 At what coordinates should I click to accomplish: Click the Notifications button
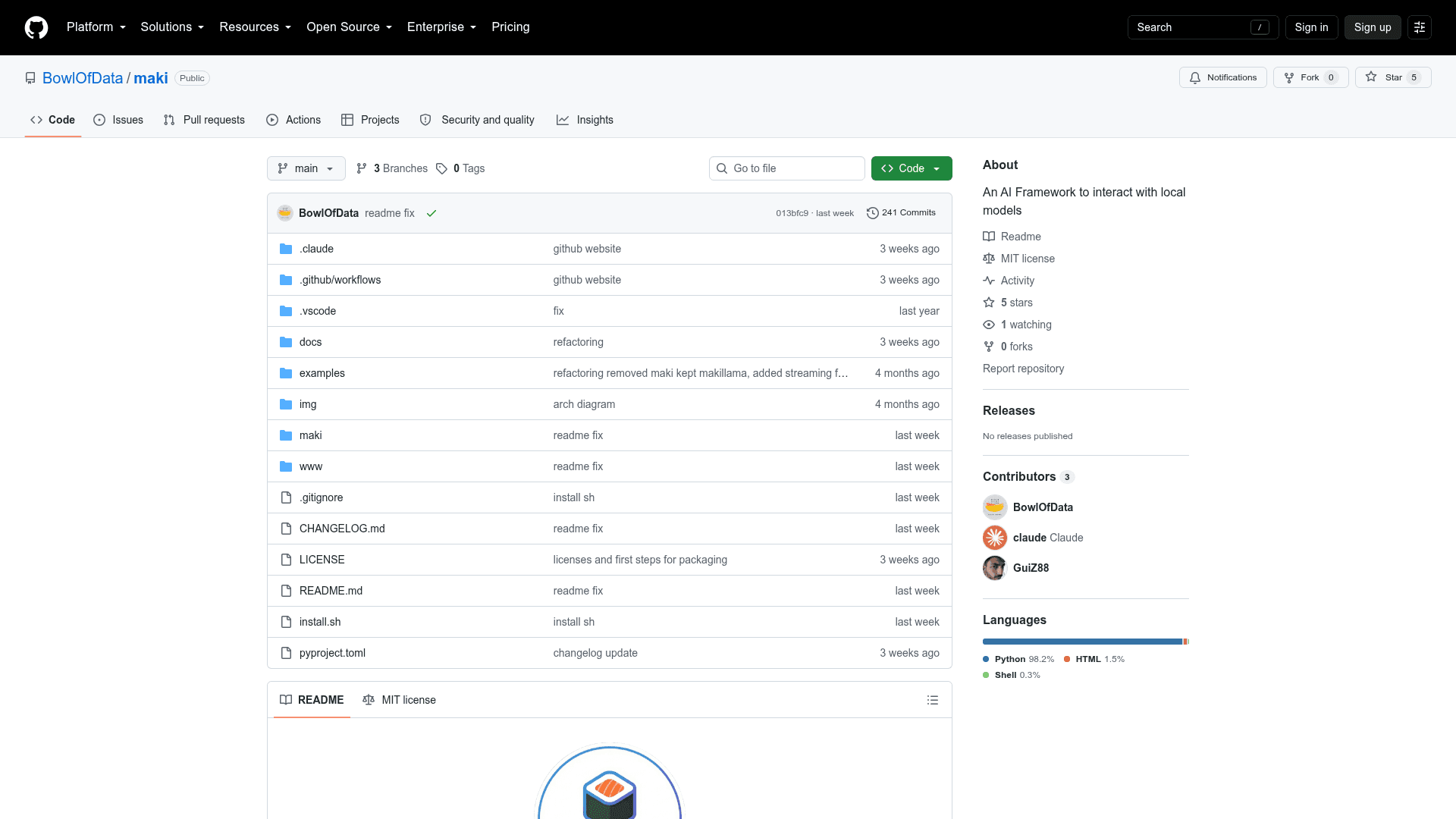(1223, 77)
